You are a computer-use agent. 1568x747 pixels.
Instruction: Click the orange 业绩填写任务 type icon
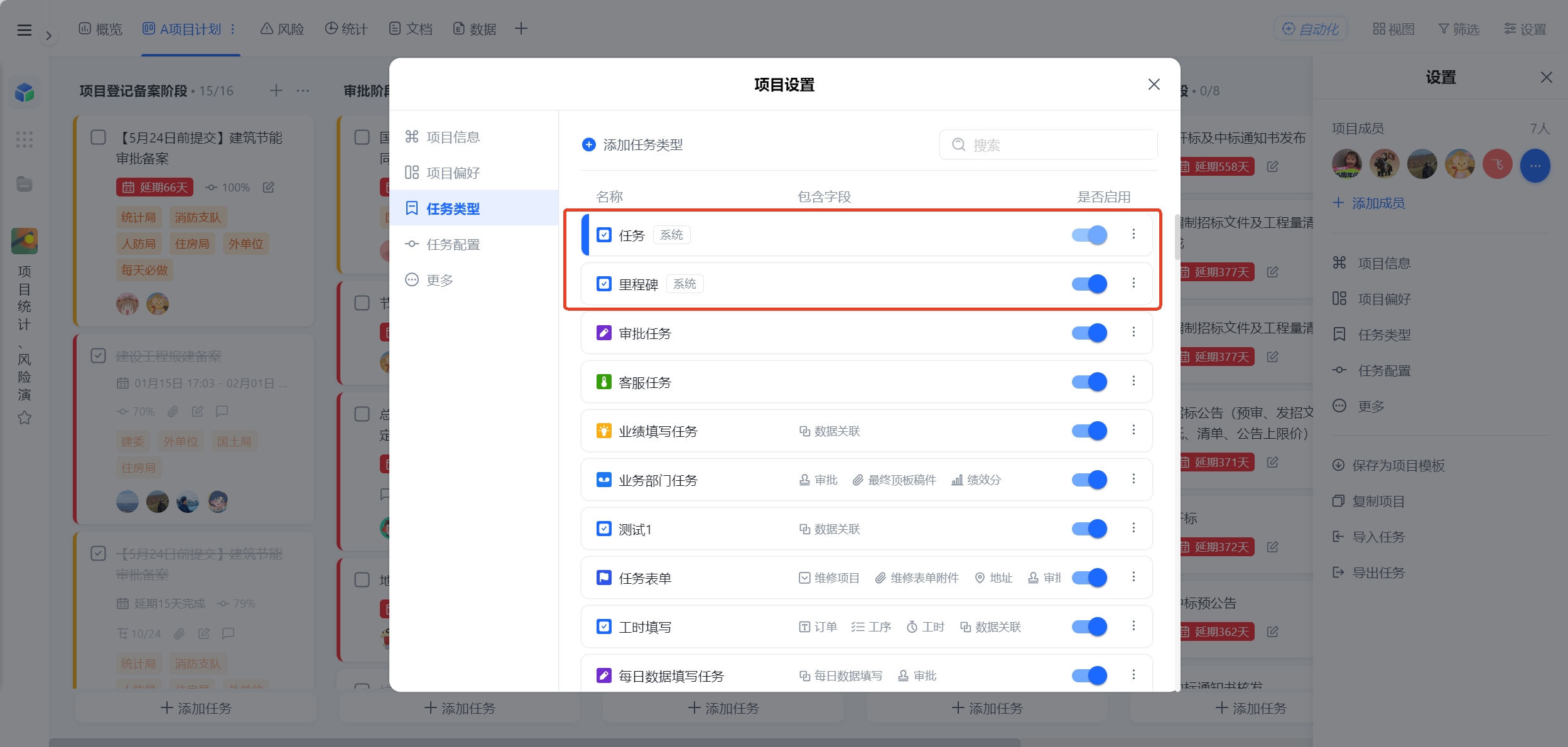pos(603,431)
